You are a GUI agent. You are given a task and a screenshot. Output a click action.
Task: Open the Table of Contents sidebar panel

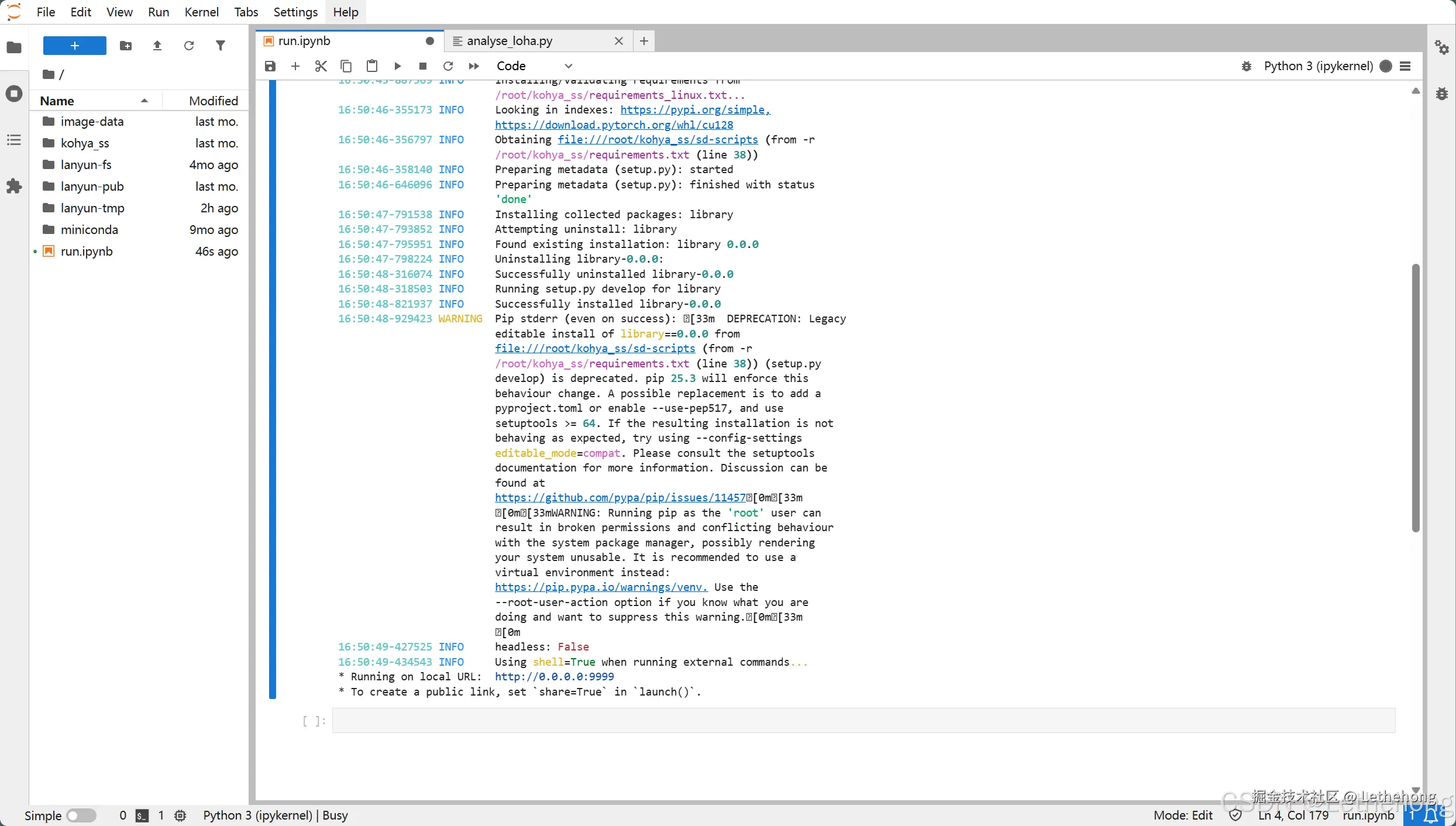click(14, 140)
